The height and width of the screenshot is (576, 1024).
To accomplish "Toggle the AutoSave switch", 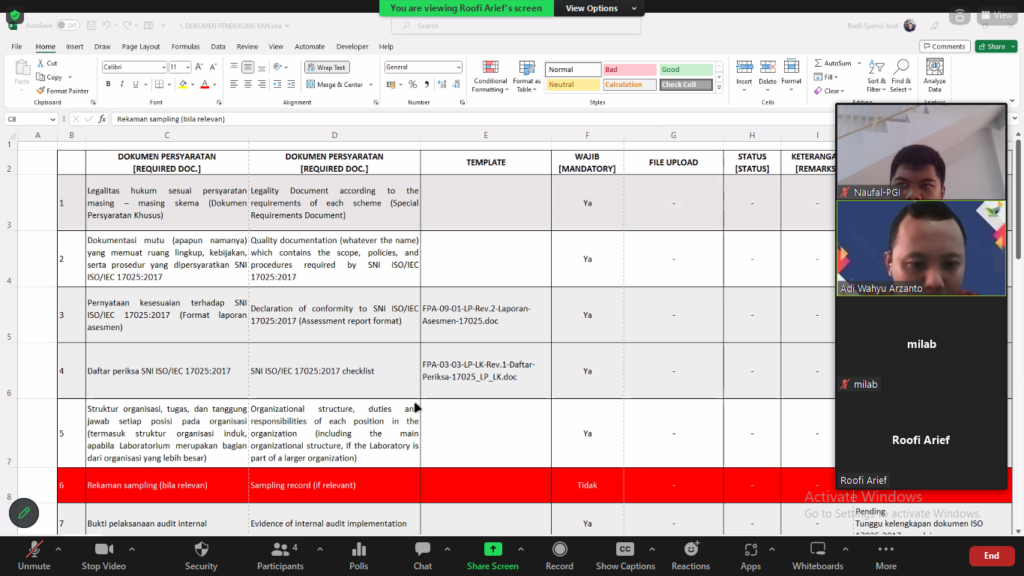I will click(67, 25).
